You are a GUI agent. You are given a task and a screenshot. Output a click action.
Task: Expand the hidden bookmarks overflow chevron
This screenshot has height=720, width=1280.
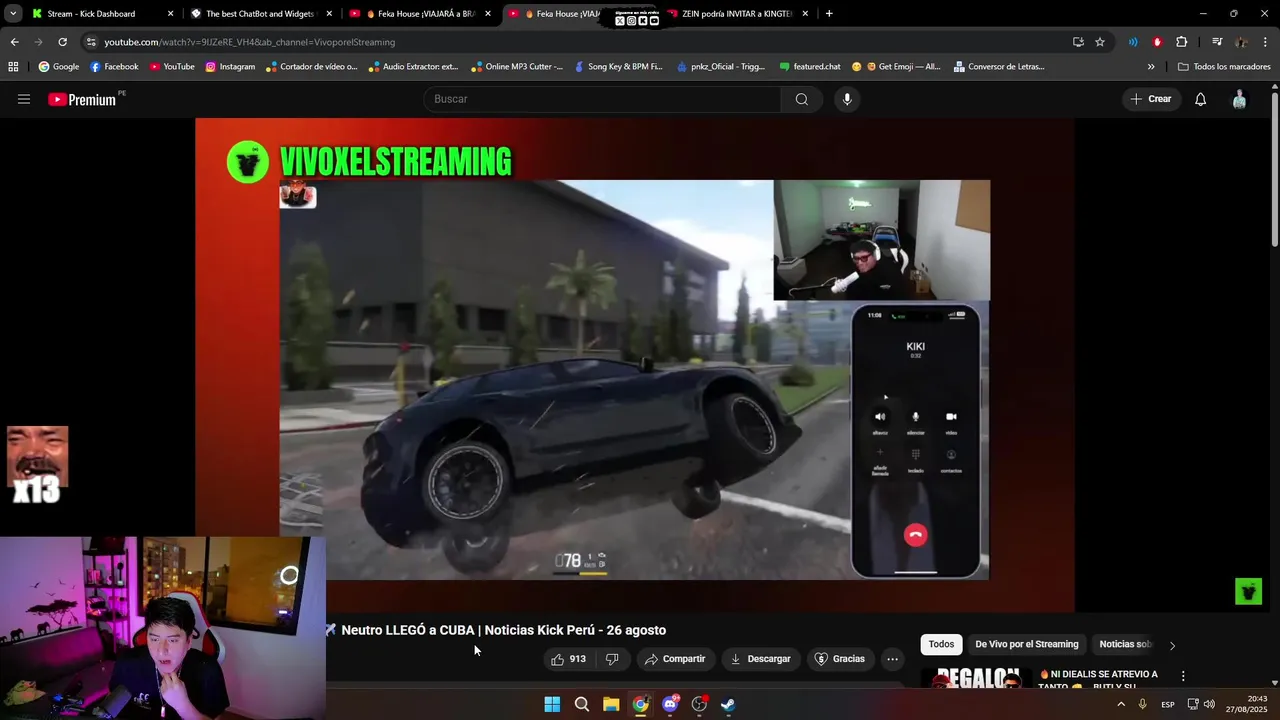point(1151,67)
